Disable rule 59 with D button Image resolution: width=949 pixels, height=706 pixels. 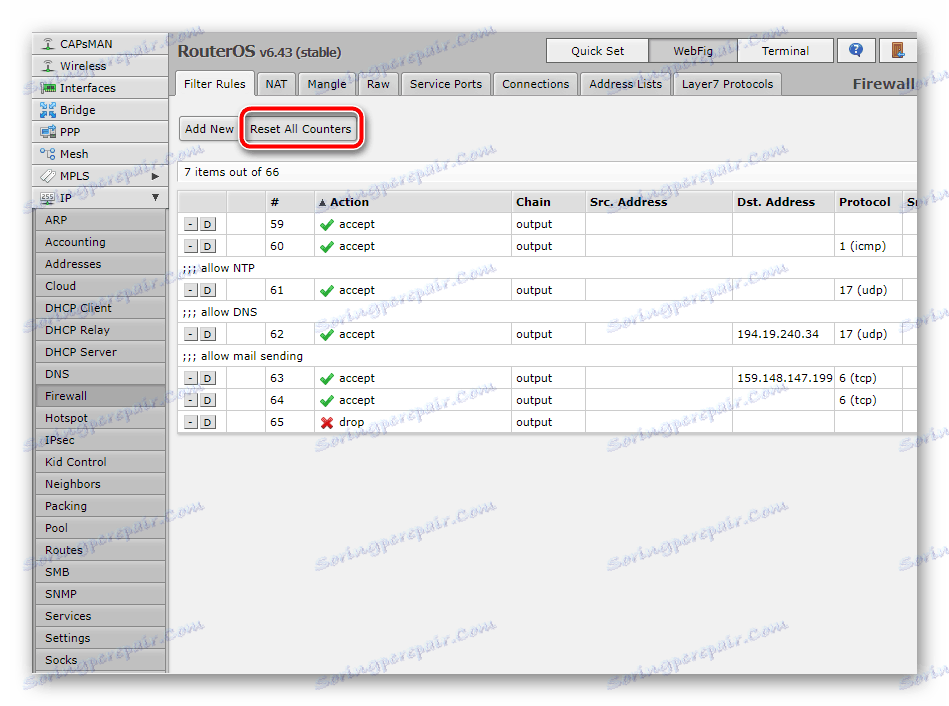207,225
